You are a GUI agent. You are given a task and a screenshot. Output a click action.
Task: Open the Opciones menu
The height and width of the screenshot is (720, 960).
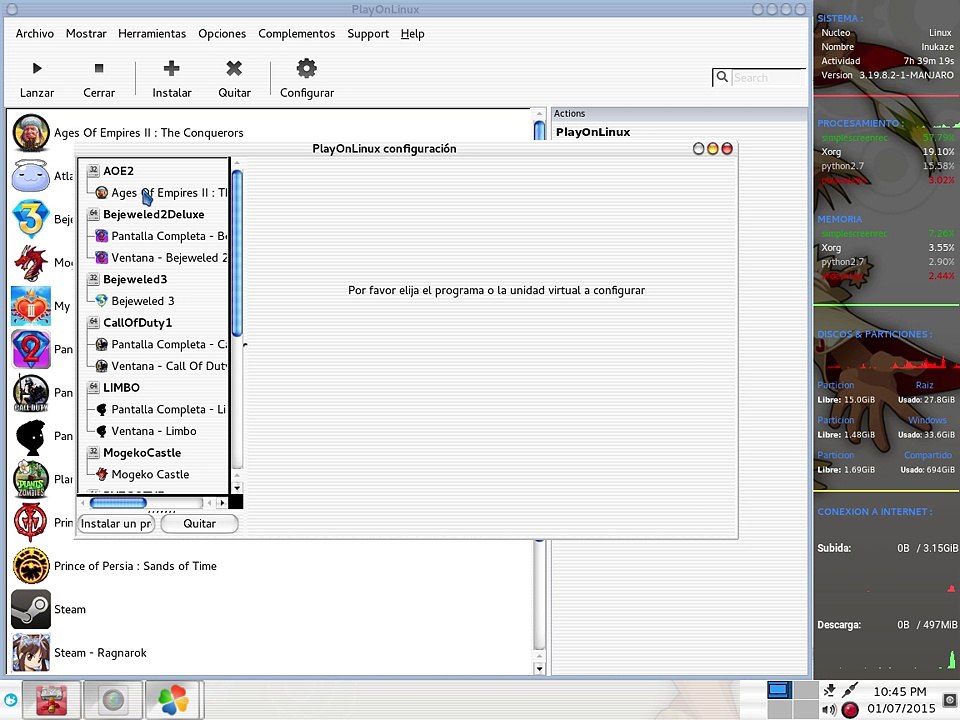coord(222,34)
